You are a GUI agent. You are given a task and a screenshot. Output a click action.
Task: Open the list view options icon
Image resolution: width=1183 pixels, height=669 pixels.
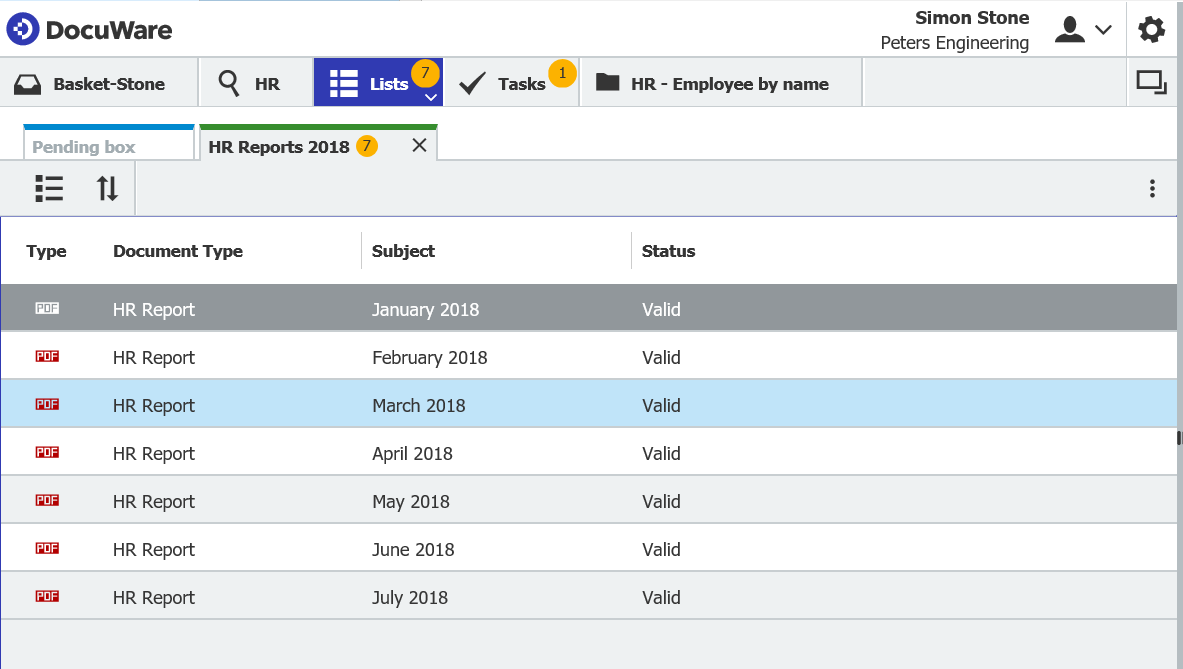pos(48,188)
